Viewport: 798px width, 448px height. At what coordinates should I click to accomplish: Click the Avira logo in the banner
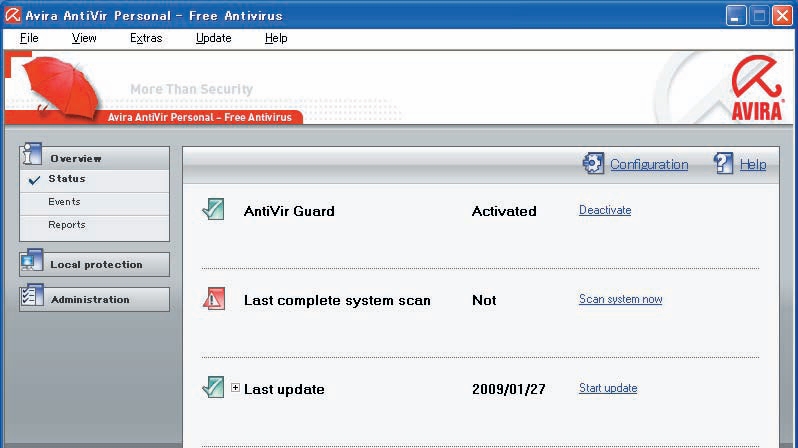[x=757, y=88]
